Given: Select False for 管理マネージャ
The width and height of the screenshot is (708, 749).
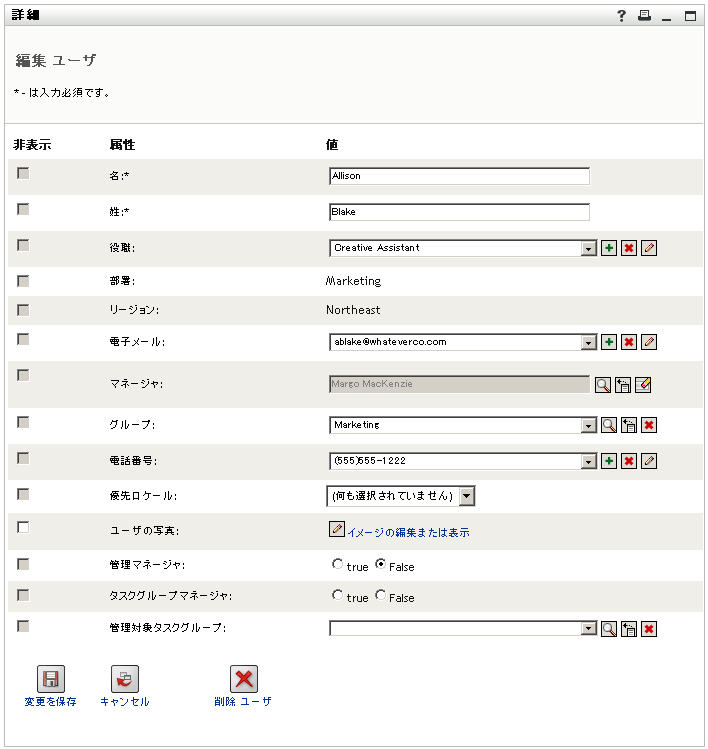Looking at the screenshot, I should click(380, 564).
